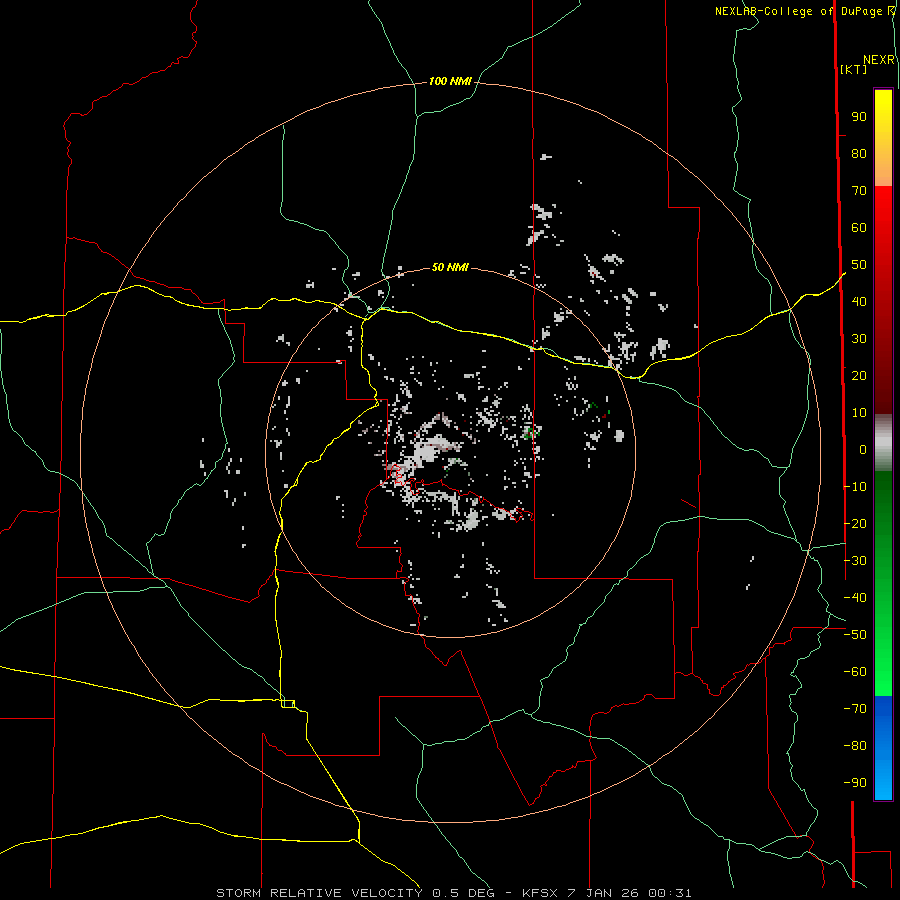This screenshot has height=900, width=900.
Task: Click the -70 value on the velocity scale
Action: [855, 709]
